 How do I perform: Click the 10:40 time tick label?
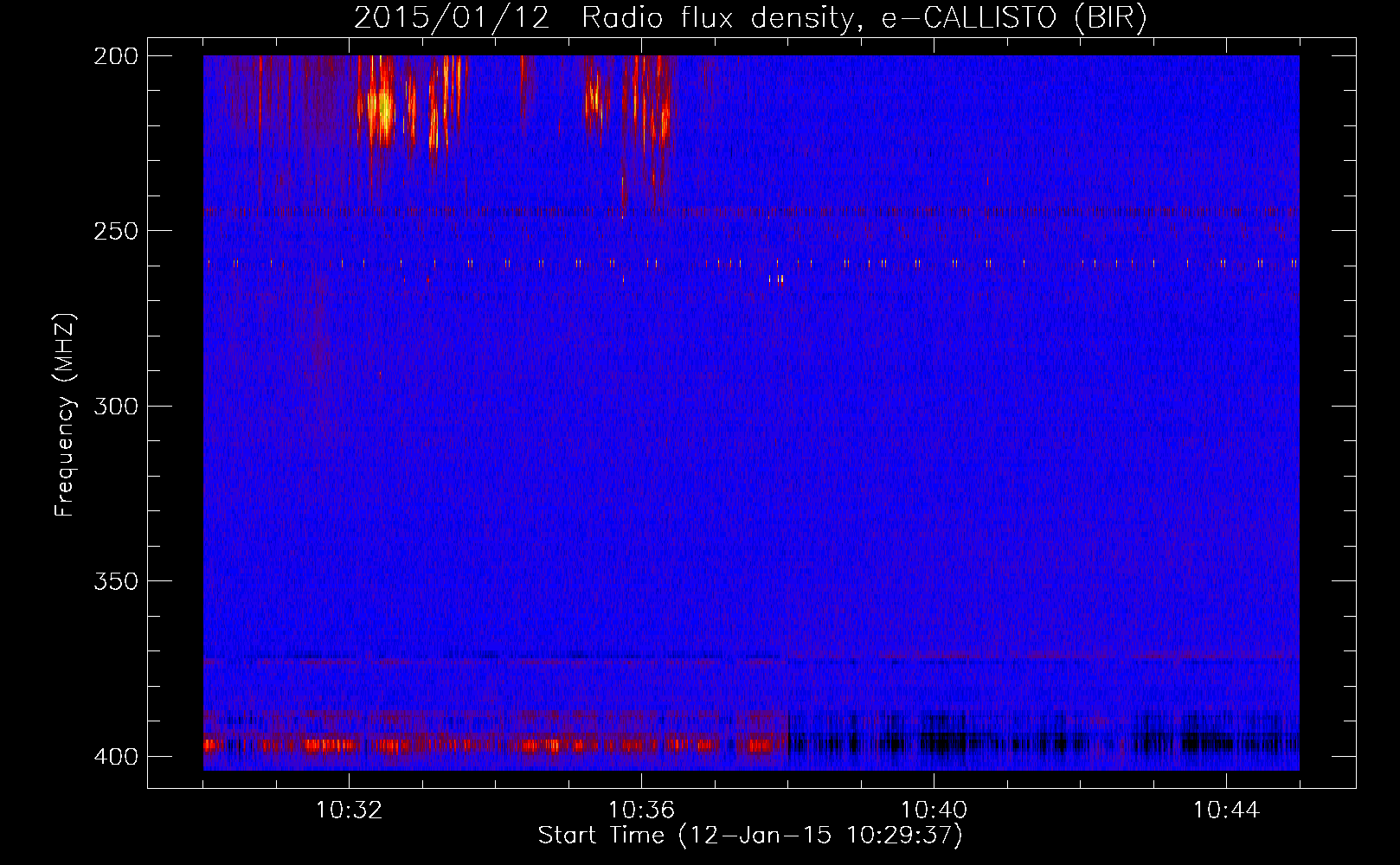934,810
